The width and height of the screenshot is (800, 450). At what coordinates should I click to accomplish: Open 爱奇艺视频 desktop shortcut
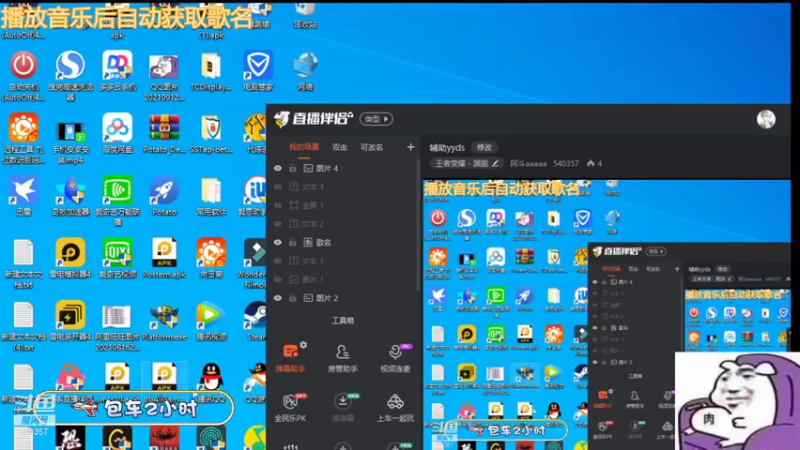(x=117, y=258)
